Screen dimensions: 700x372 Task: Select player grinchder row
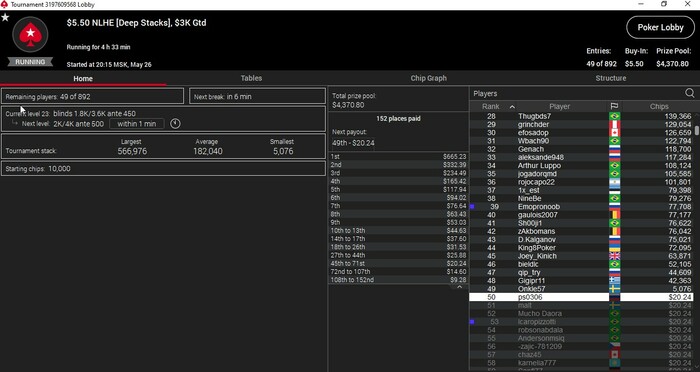click(x=581, y=125)
